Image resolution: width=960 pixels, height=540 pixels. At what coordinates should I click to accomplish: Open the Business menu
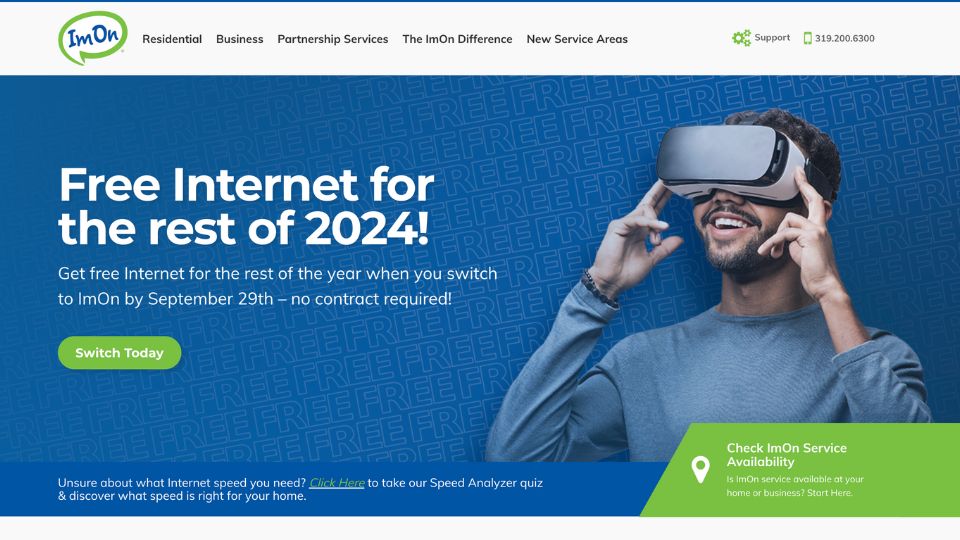coord(239,39)
